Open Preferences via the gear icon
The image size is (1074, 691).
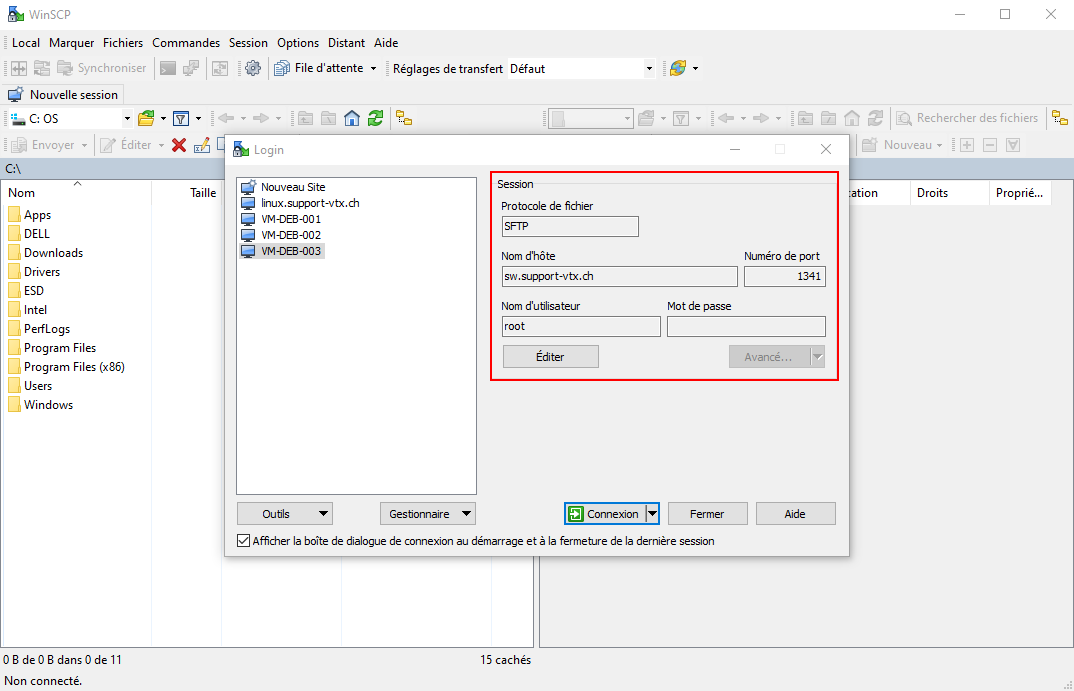point(253,68)
